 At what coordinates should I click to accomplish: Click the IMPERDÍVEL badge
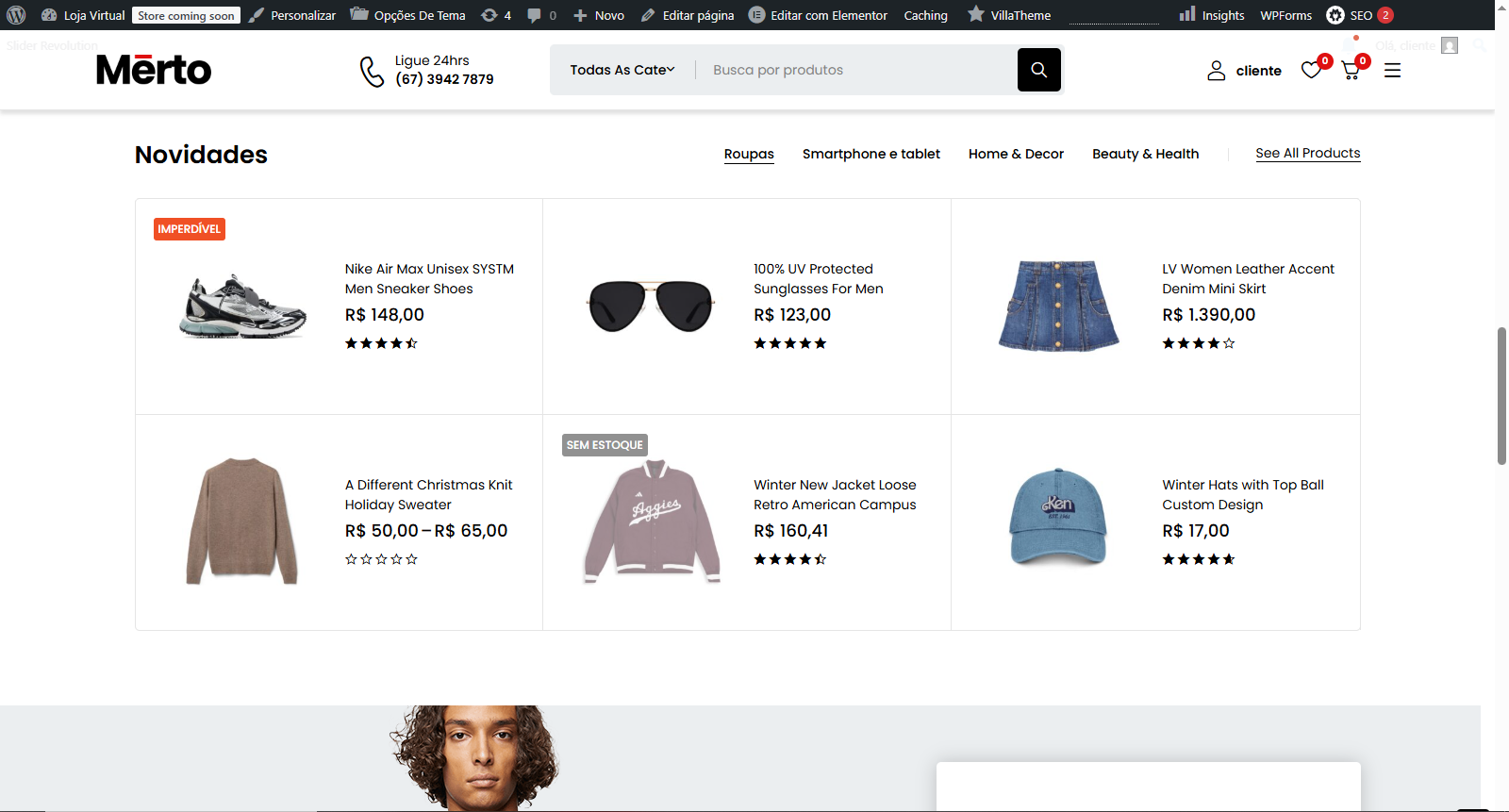coord(190,229)
